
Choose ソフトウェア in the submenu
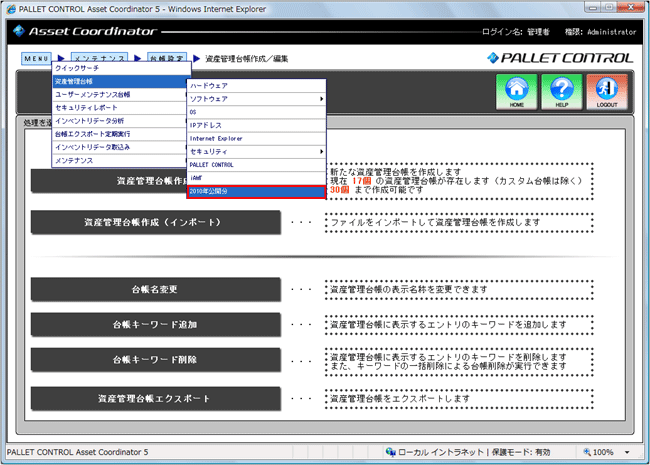tap(256, 99)
